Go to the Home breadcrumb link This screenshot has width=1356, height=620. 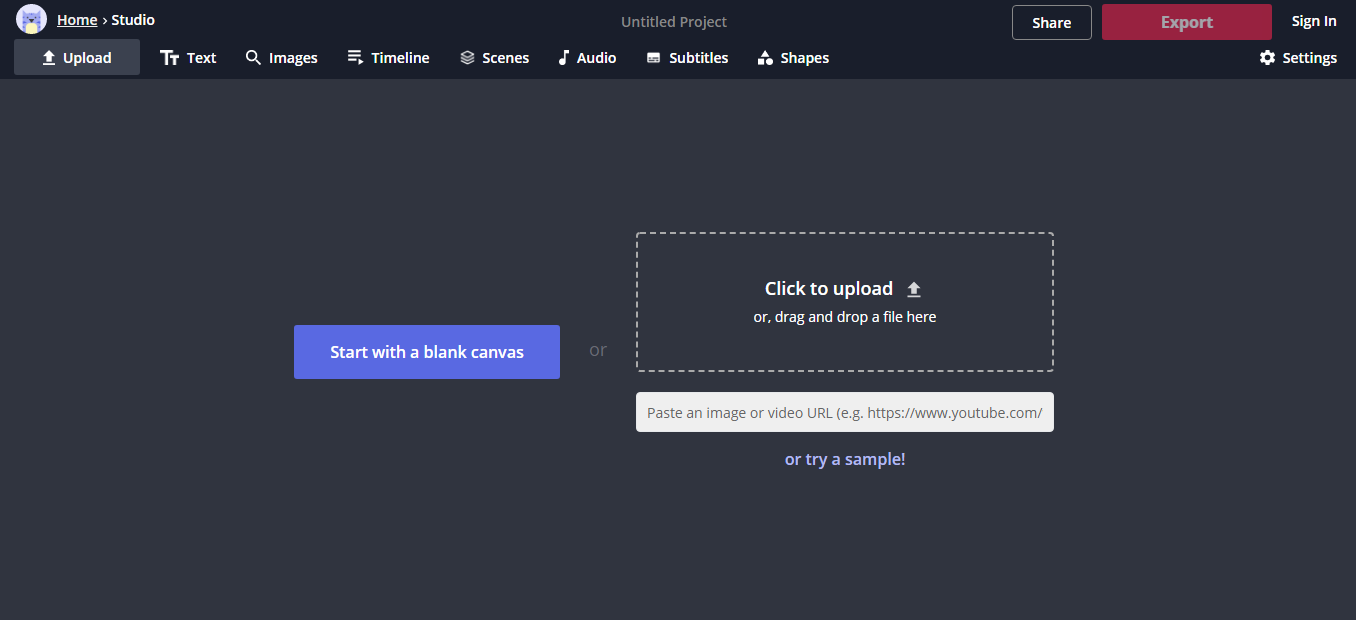[x=77, y=20]
